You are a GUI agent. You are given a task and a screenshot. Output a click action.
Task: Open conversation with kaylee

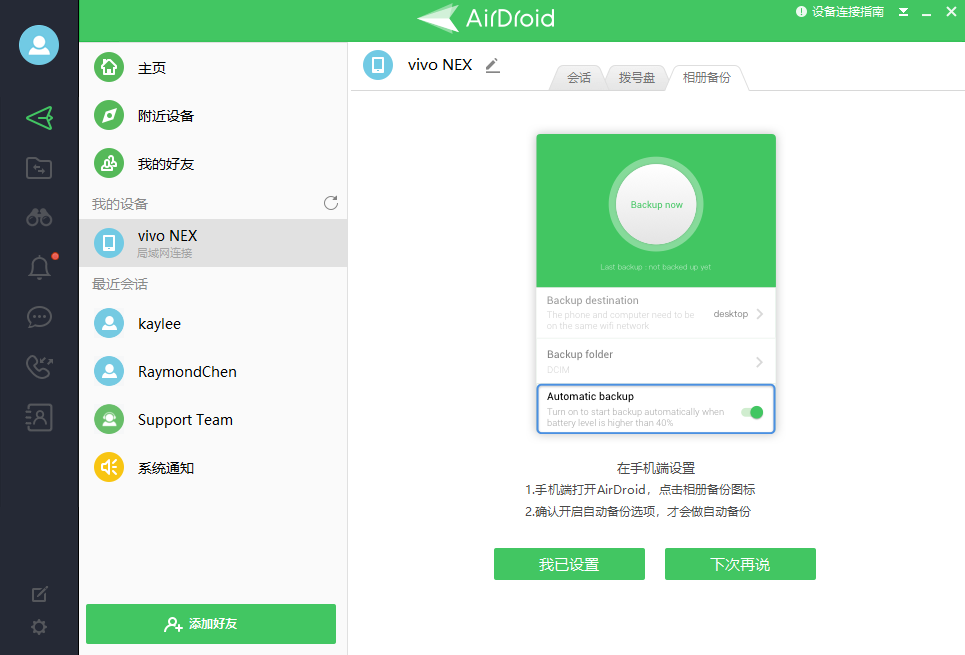point(214,323)
